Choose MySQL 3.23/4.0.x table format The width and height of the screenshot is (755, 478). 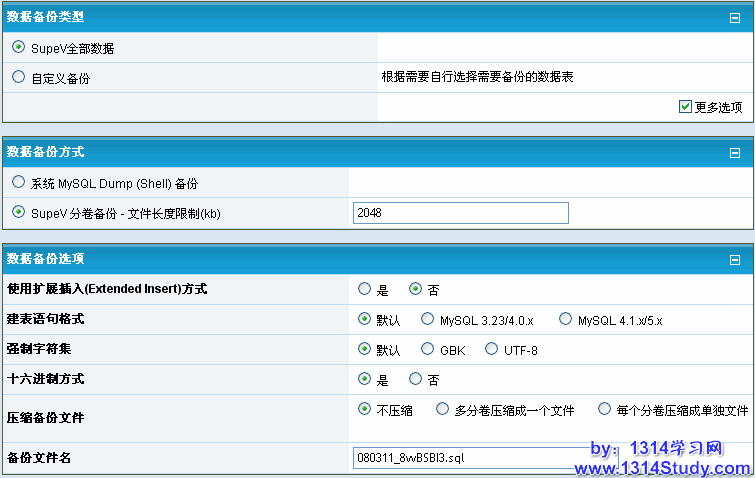point(428,320)
